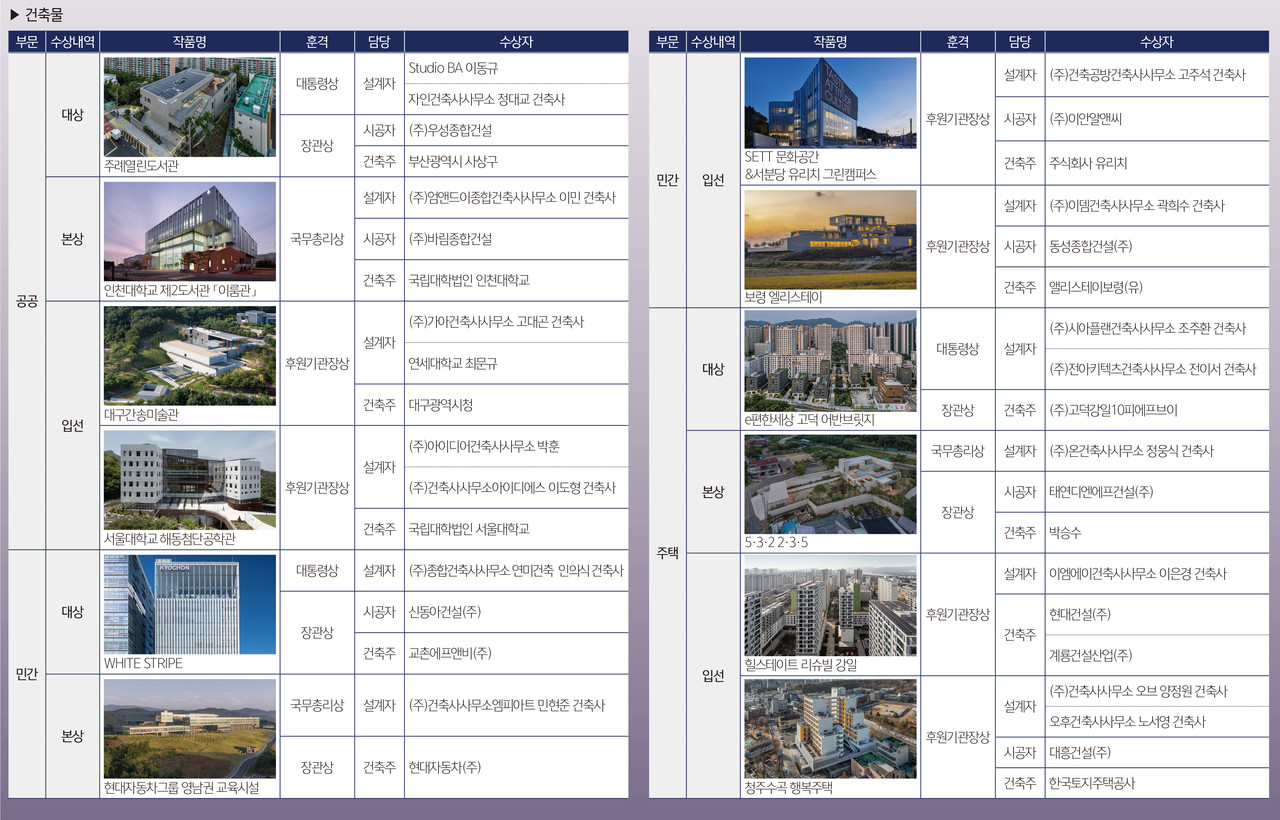Select the Studio BA 이동규 winner entry
Screen dimensions: 1280x820
pyautogui.click(x=453, y=69)
